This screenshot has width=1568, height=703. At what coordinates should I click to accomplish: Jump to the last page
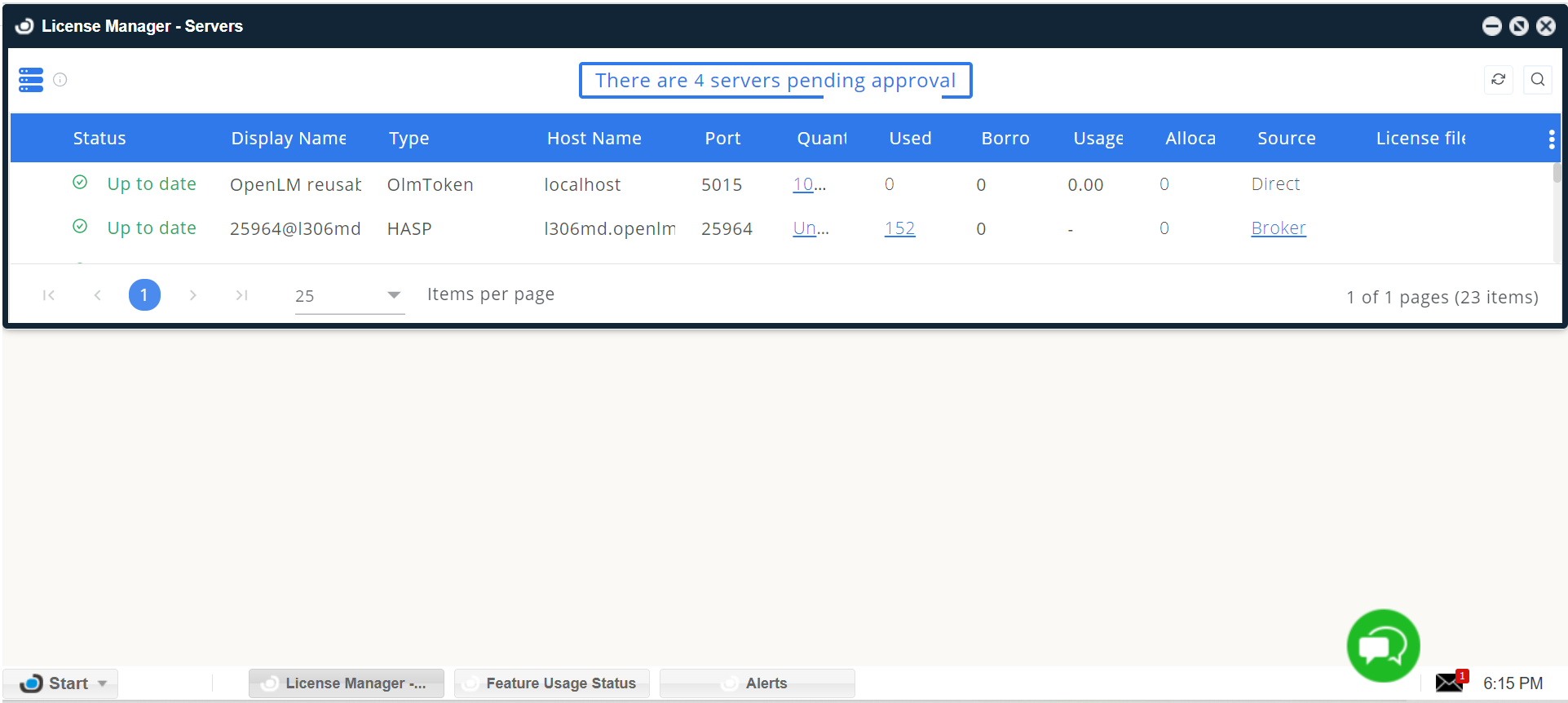click(241, 295)
